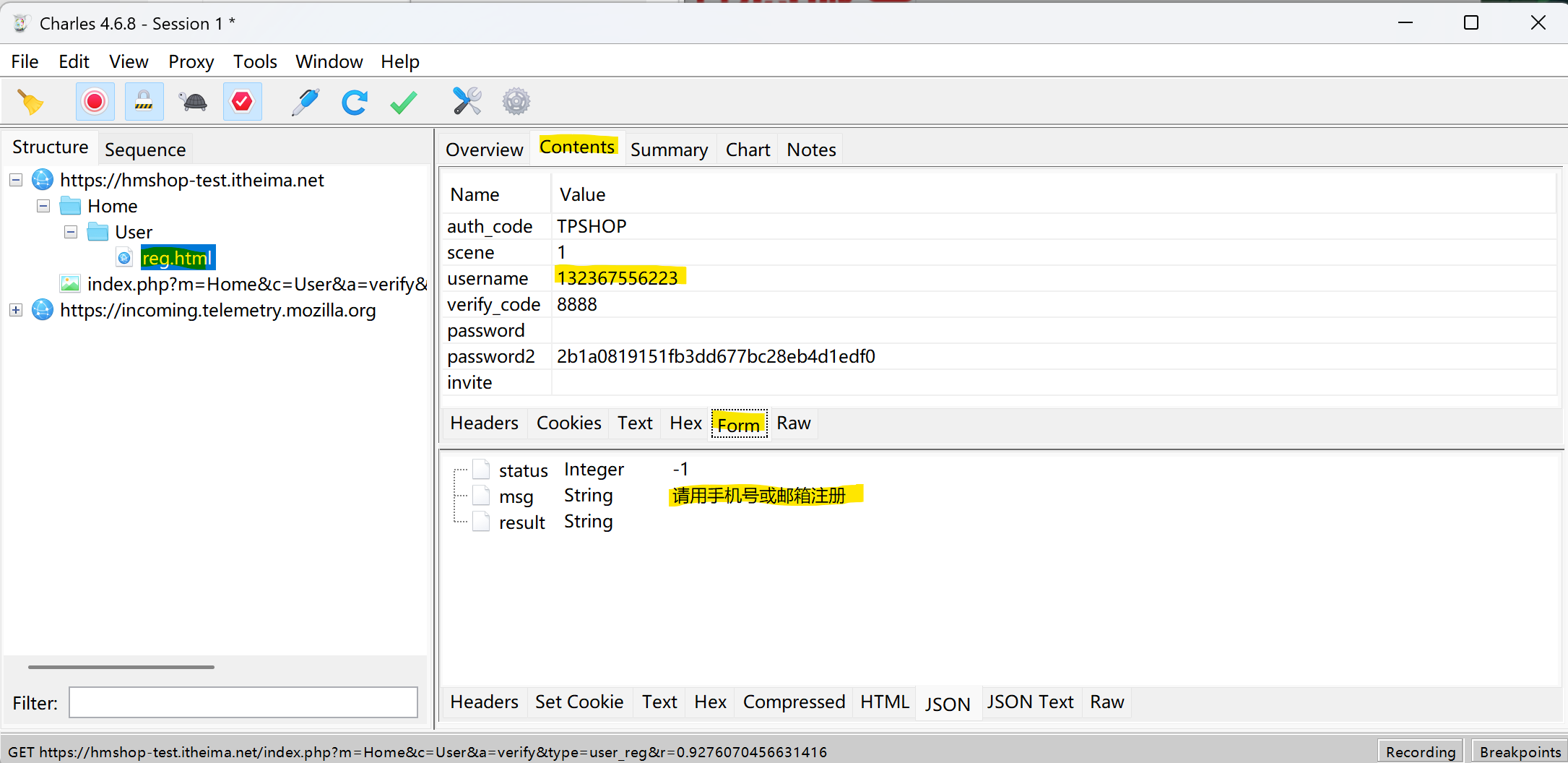
Task: Open the View menu
Action: coord(129,61)
